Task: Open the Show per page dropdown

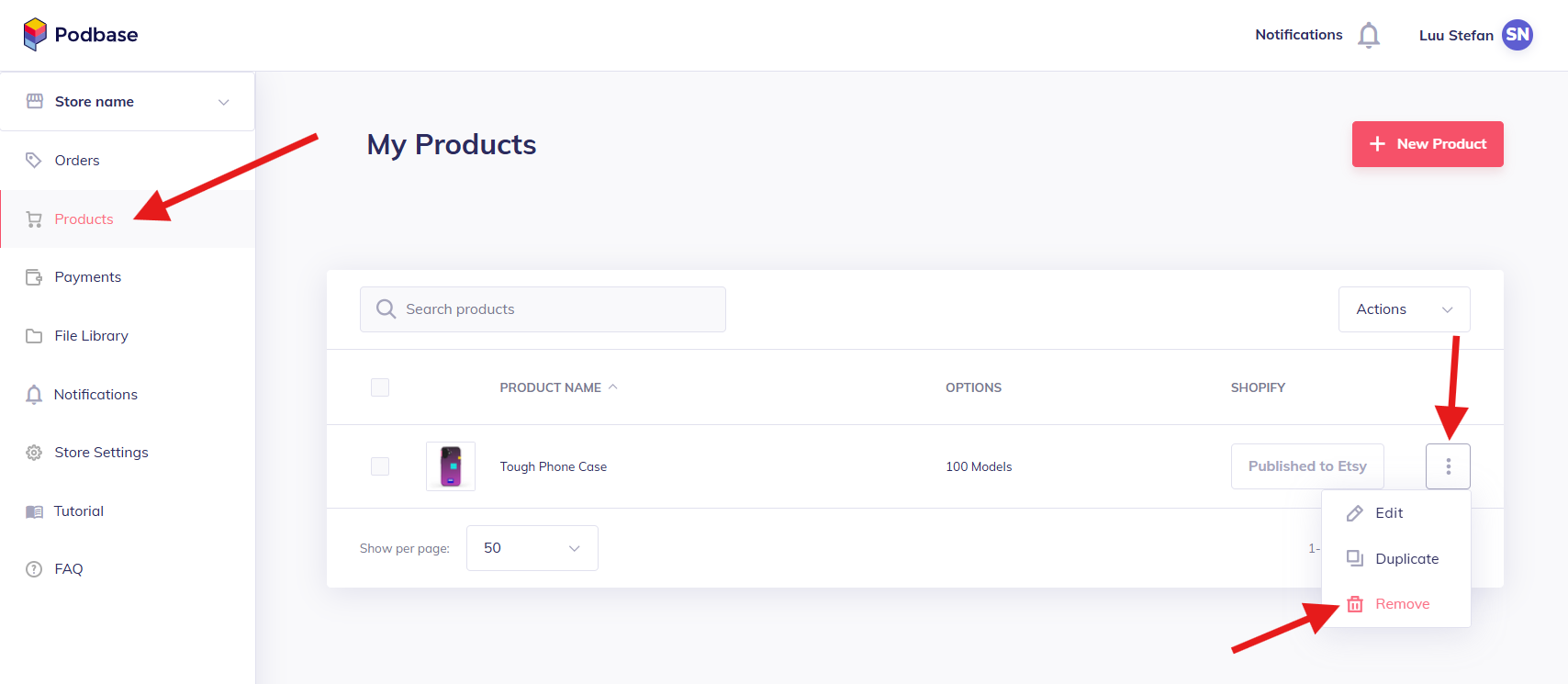Action: coord(532,548)
